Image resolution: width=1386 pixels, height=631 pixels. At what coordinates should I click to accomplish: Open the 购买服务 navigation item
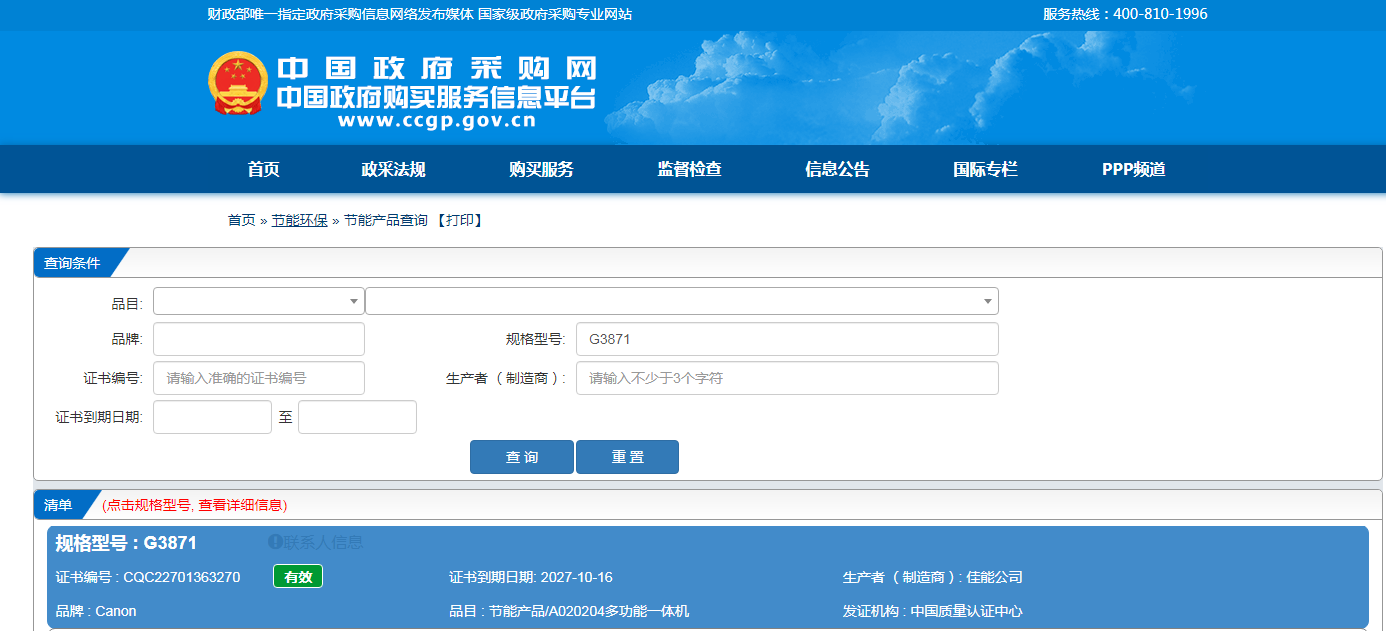point(541,169)
